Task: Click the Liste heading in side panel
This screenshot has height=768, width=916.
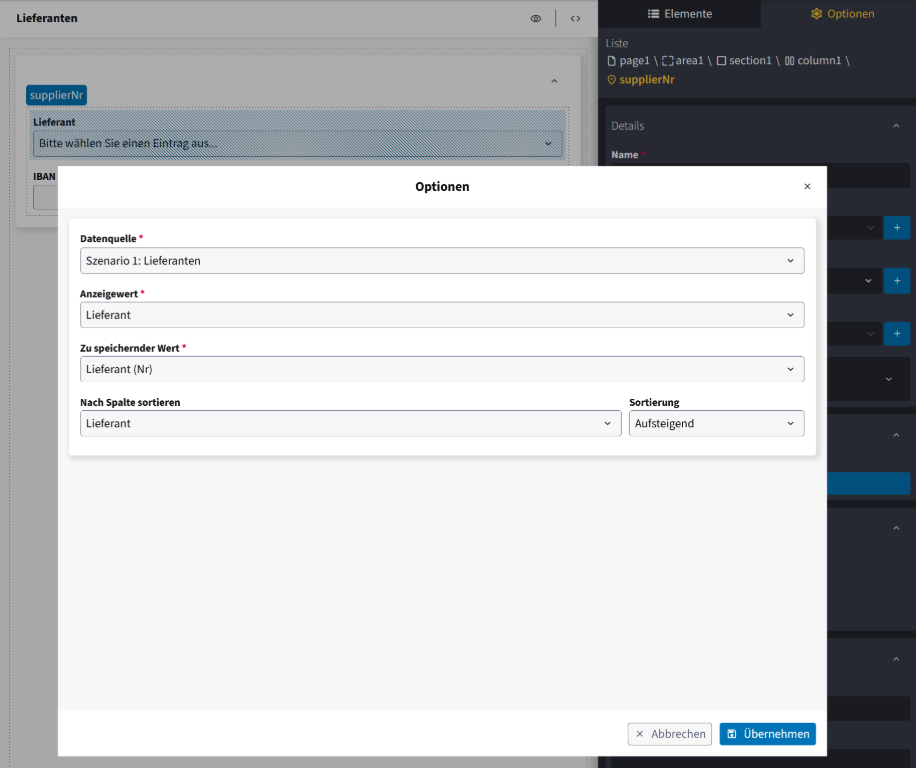Action: tap(617, 43)
